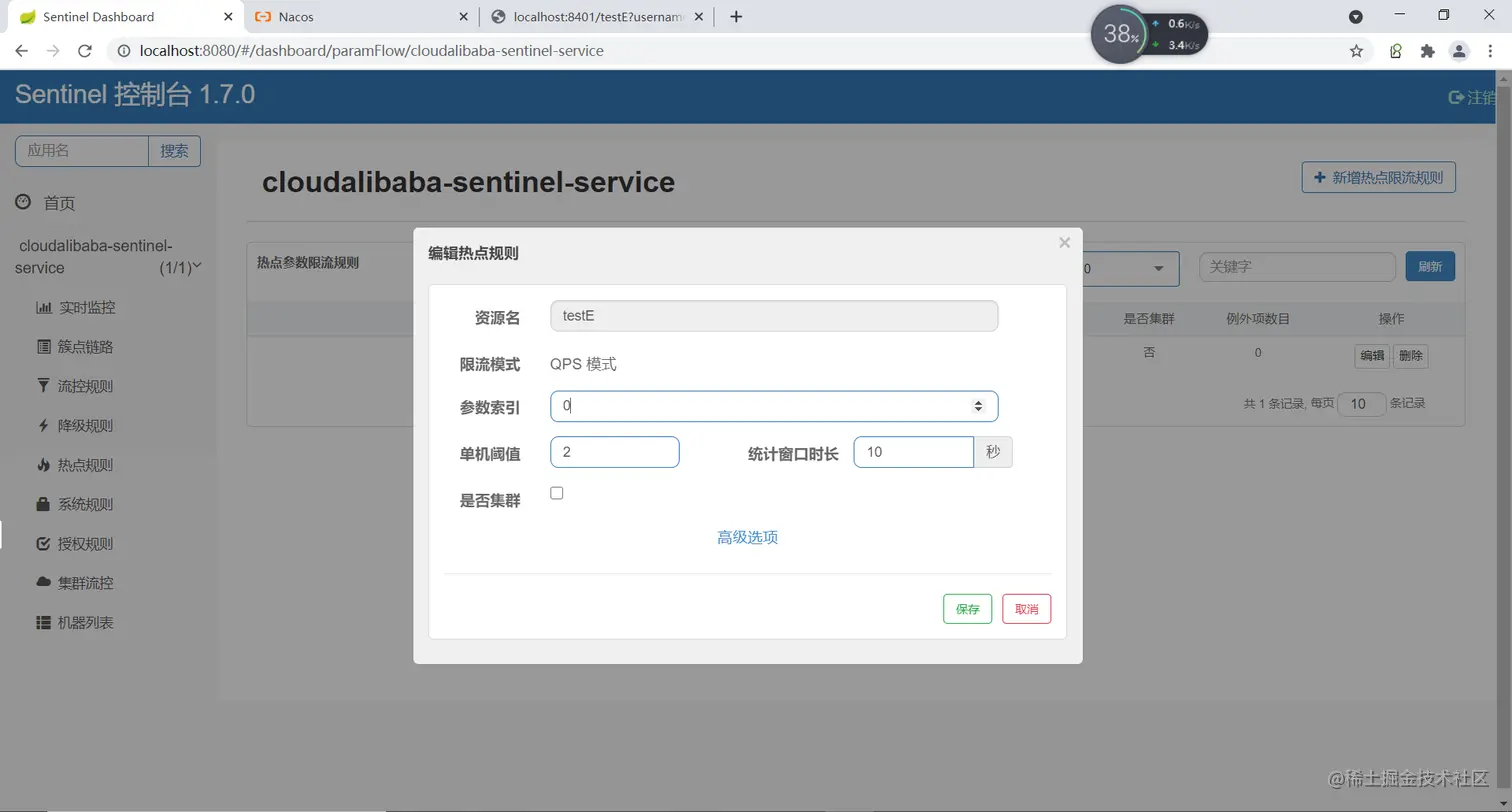Click the address bar URL
The image size is (1512, 812).
coord(371,51)
